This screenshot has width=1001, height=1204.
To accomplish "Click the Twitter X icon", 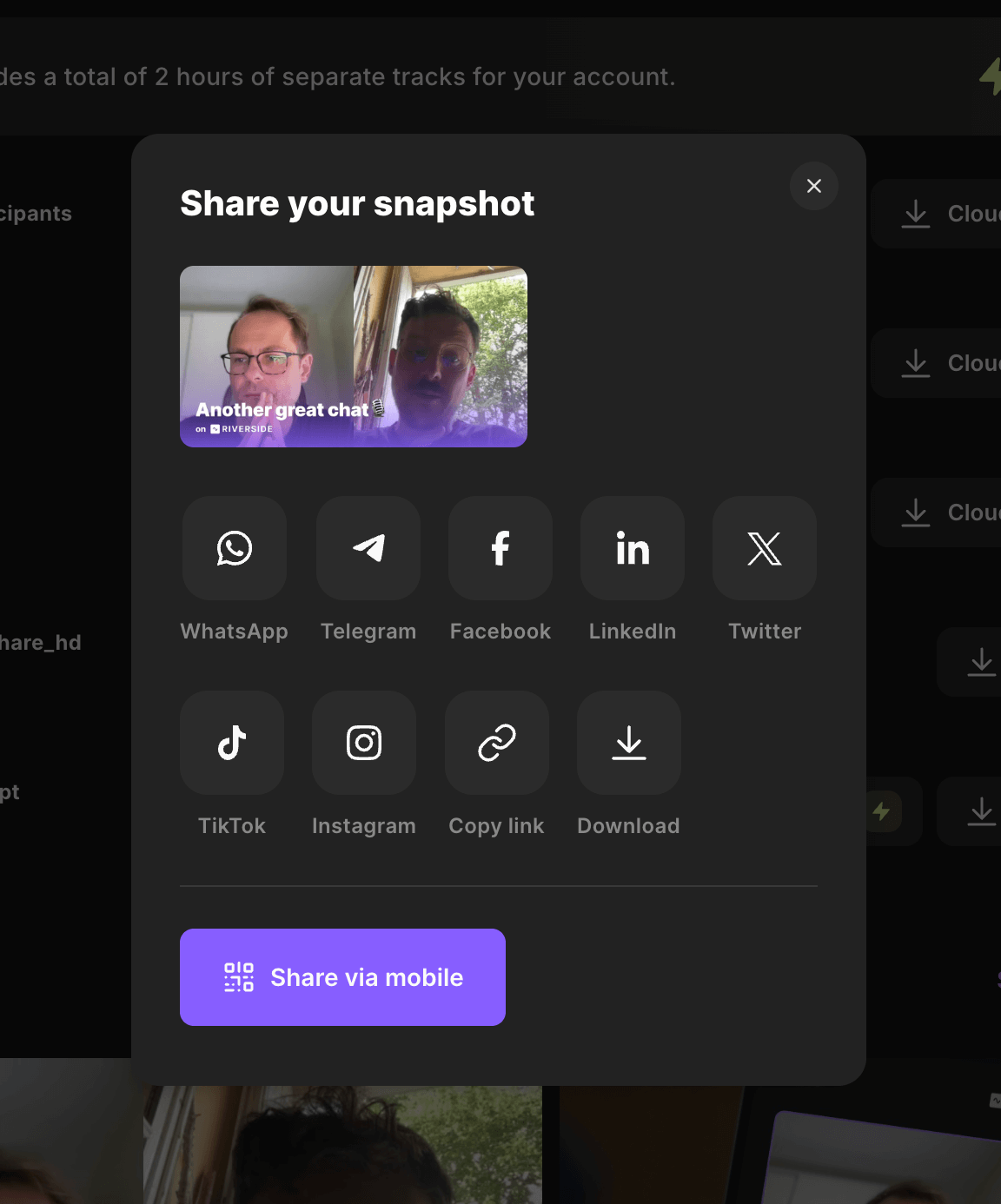I will pyautogui.click(x=765, y=549).
